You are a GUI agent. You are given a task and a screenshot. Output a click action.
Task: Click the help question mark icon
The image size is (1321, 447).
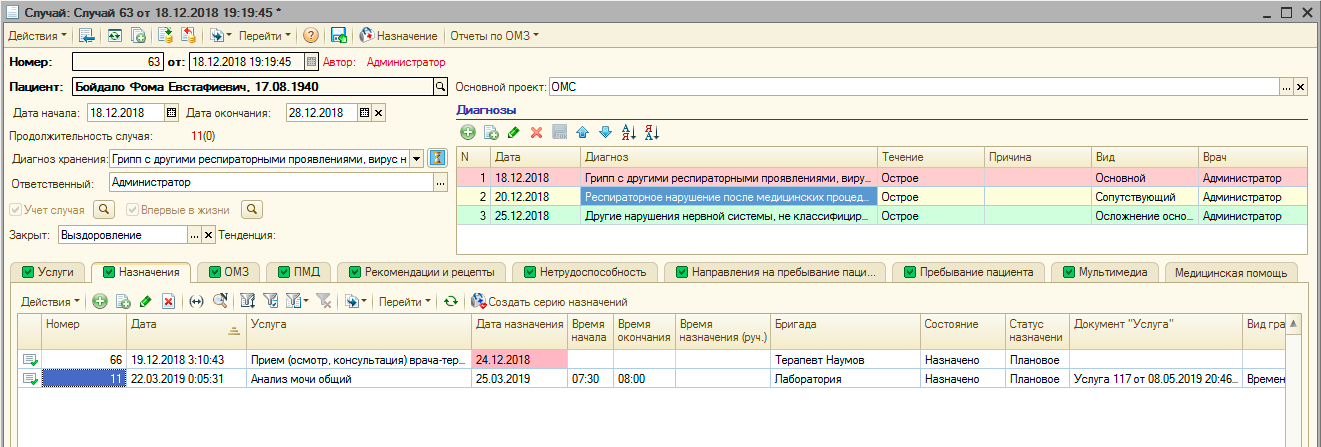[311, 36]
